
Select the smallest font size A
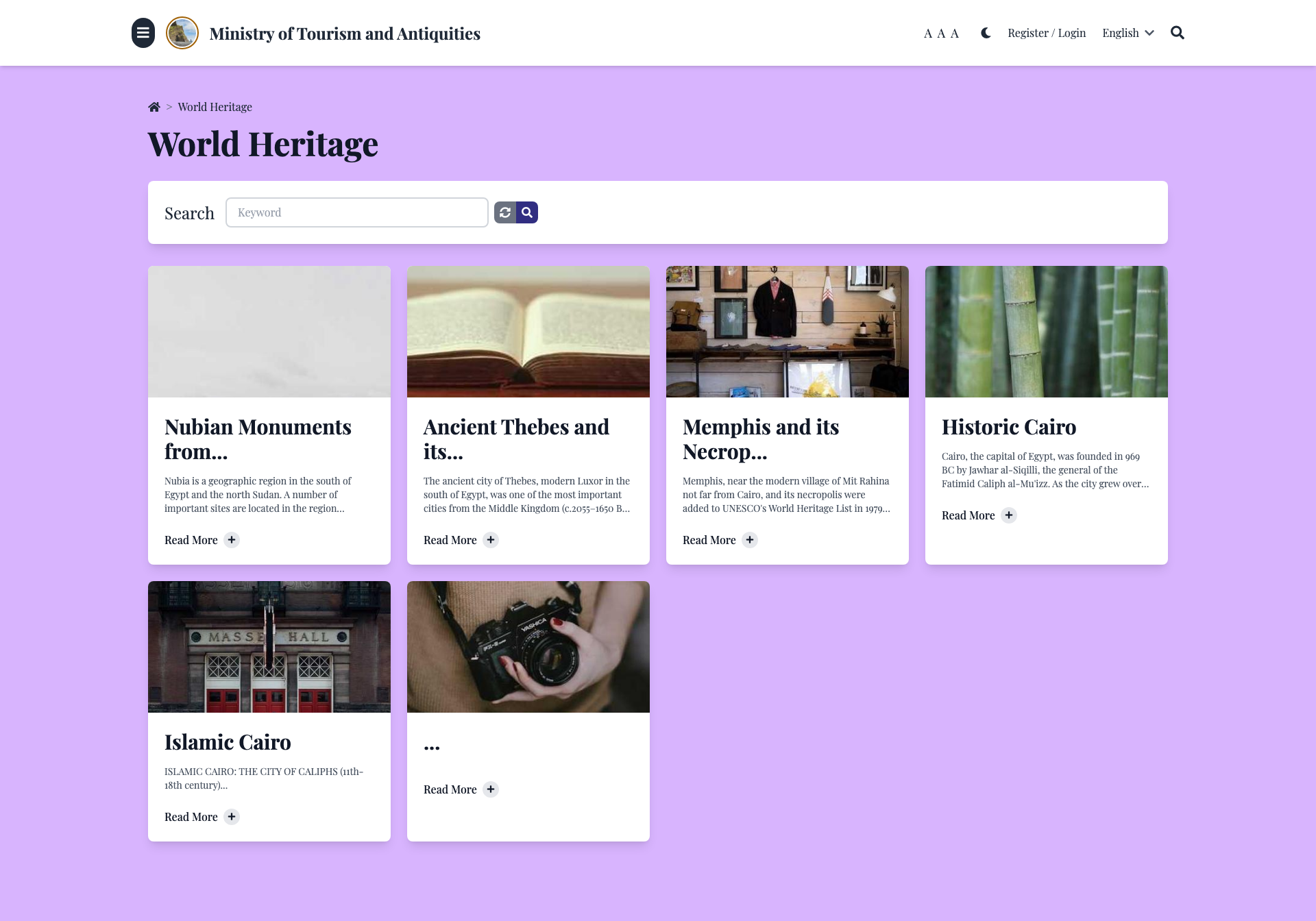(x=928, y=34)
